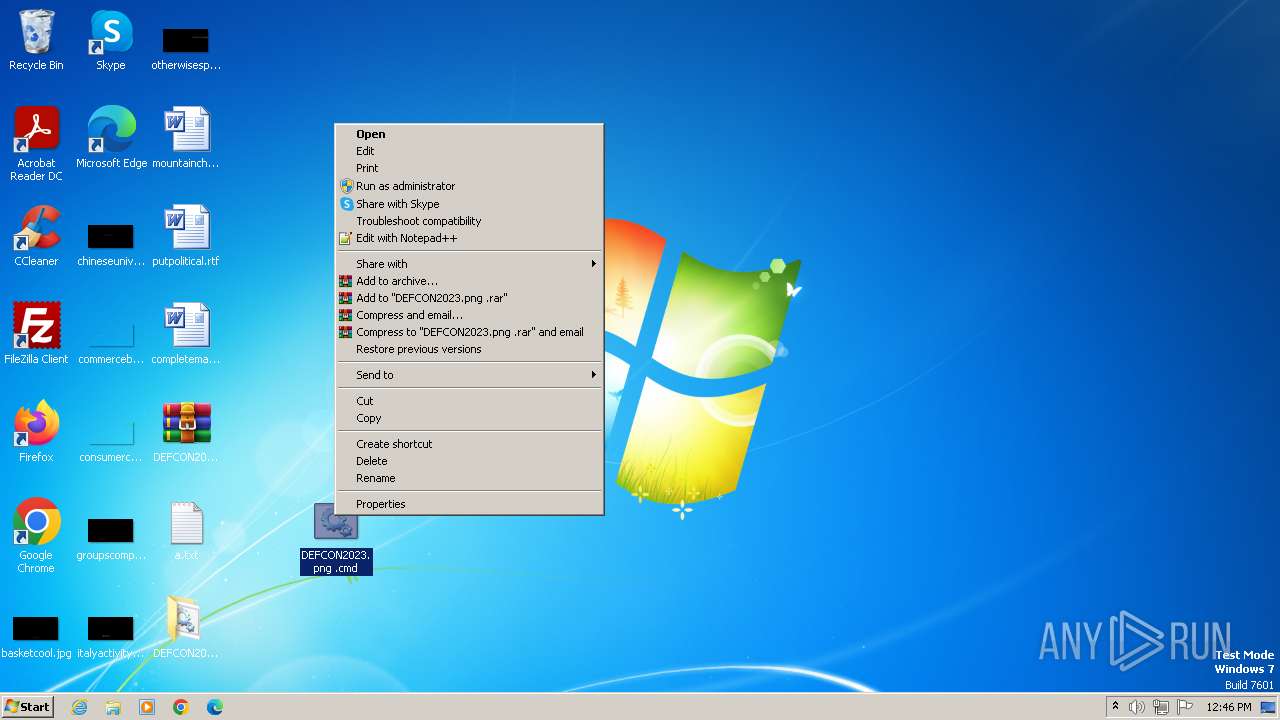Viewport: 1280px width, 720px height.
Task: Open the Start menu
Action: point(27,707)
